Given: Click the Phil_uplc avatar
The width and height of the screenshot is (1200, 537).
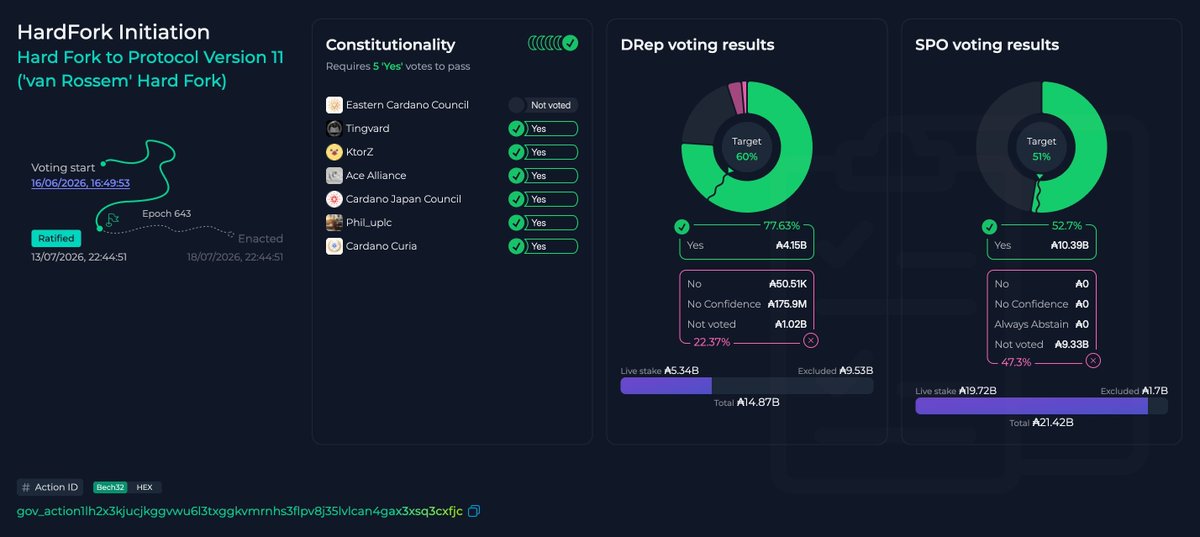Looking at the screenshot, I should click(x=334, y=222).
